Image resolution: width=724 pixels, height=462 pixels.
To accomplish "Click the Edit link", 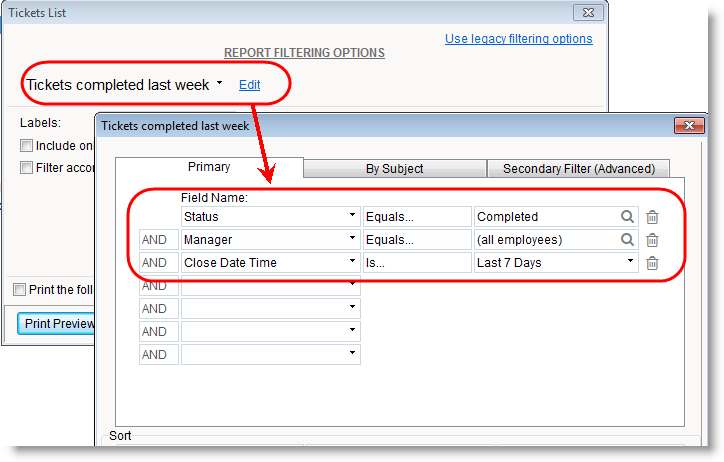I will pyautogui.click(x=249, y=85).
